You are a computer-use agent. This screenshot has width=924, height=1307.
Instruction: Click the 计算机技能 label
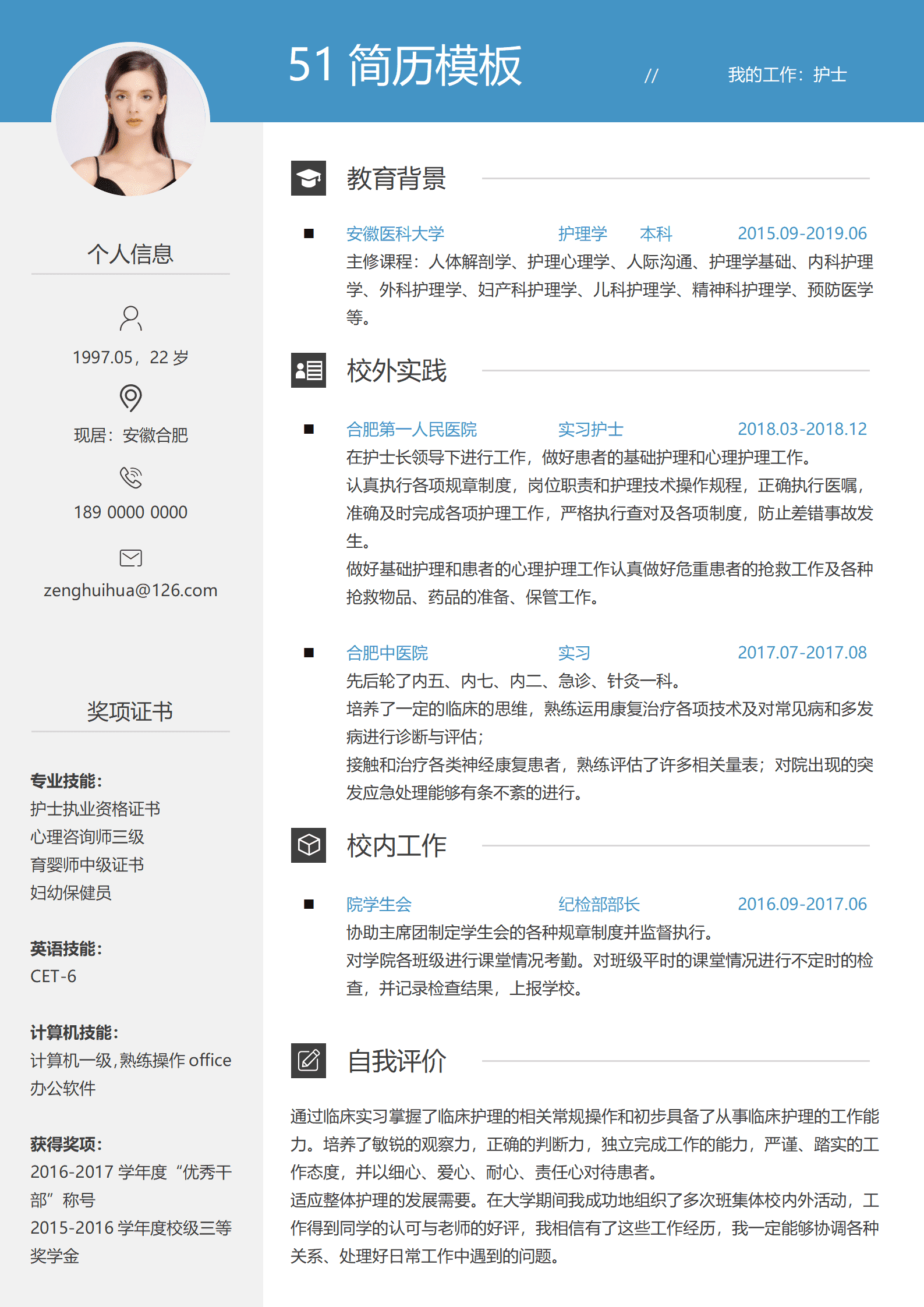74,1032
